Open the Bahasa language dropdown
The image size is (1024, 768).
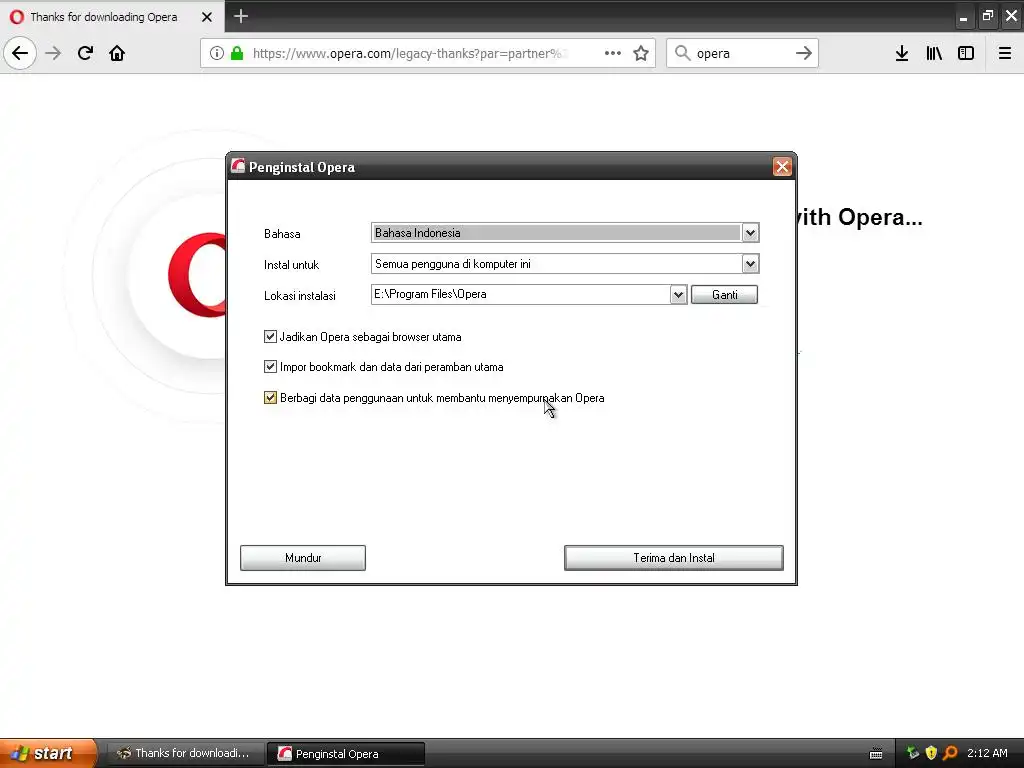click(x=750, y=232)
